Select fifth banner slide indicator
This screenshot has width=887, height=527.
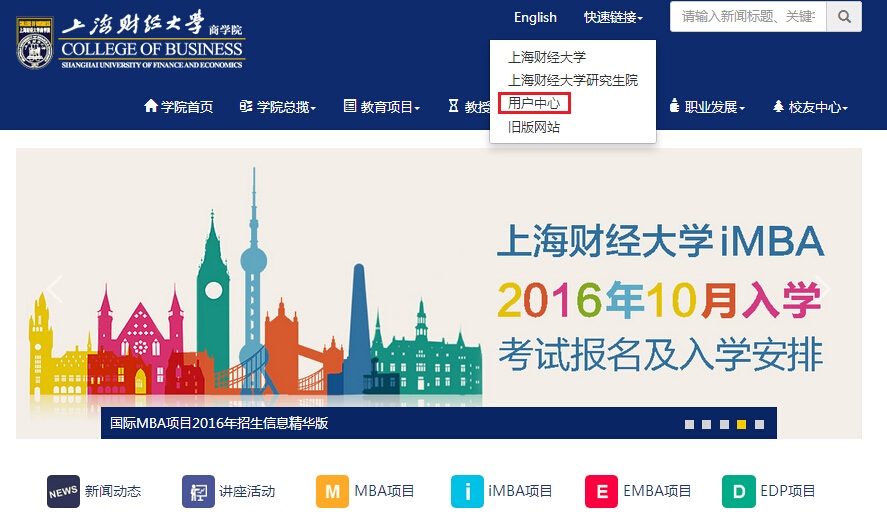tap(759, 424)
